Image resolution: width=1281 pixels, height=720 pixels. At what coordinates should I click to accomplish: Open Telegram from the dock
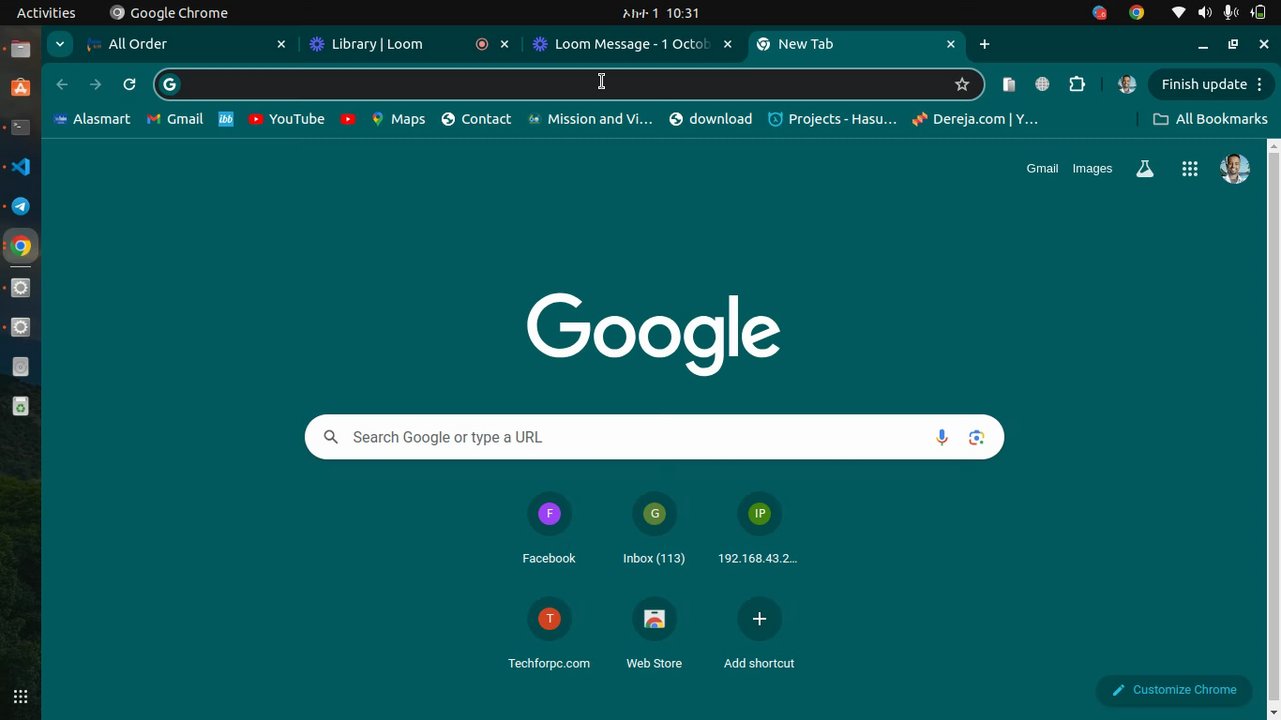(20, 207)
